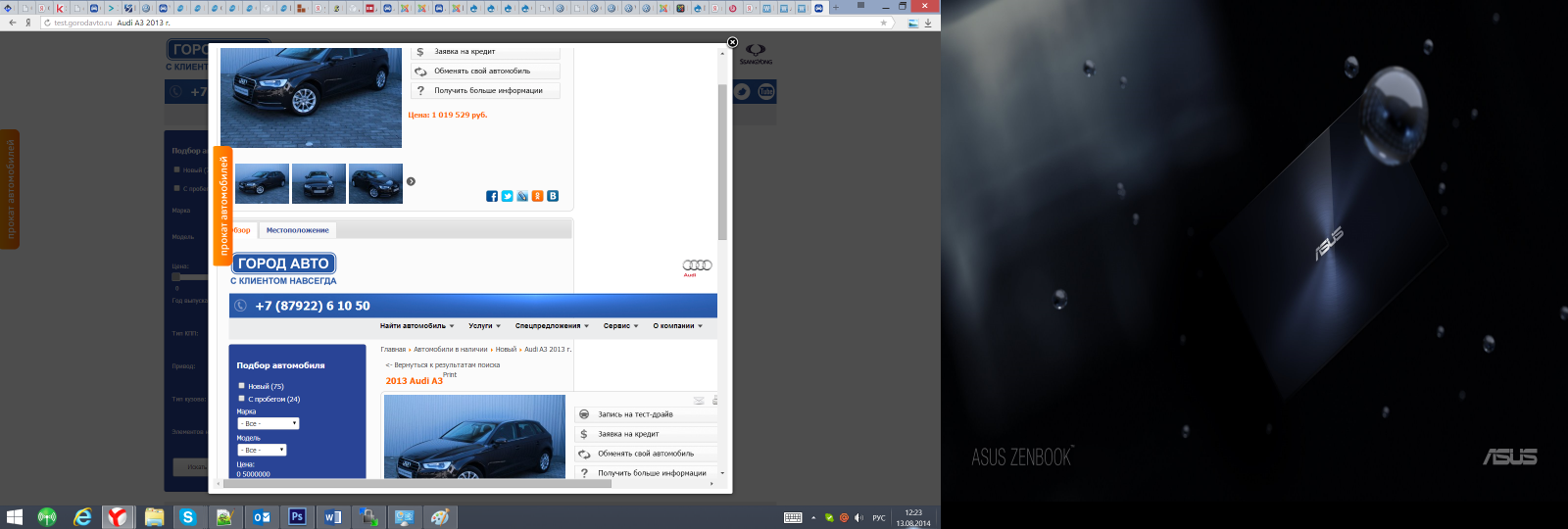Open Skype from taskbar

pyautogui.click(x=188, y=516)
